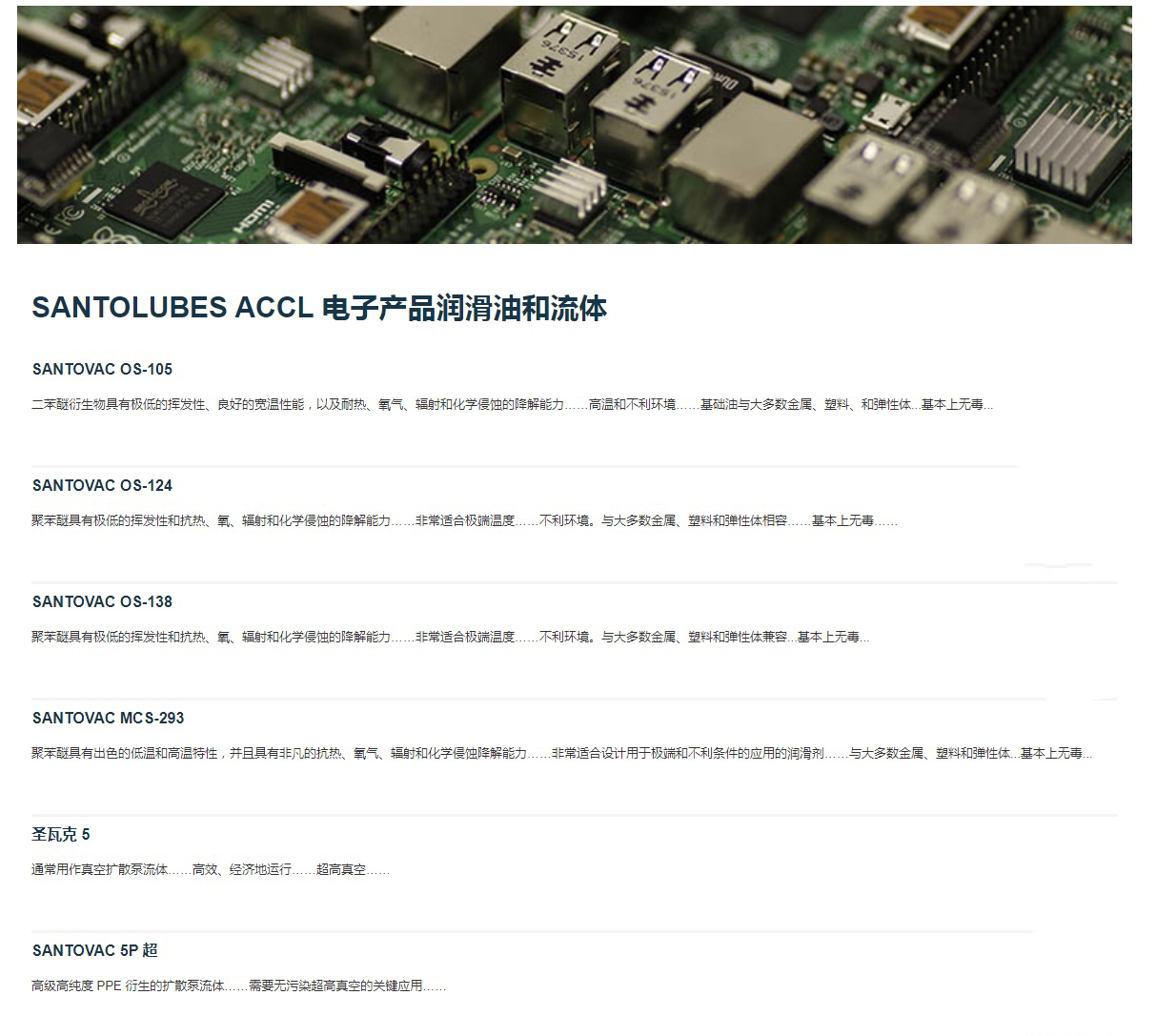Click the OS-105 description starting 二苯醚衍生物
1156x1036 pixels.
click(x=512, y=405)
